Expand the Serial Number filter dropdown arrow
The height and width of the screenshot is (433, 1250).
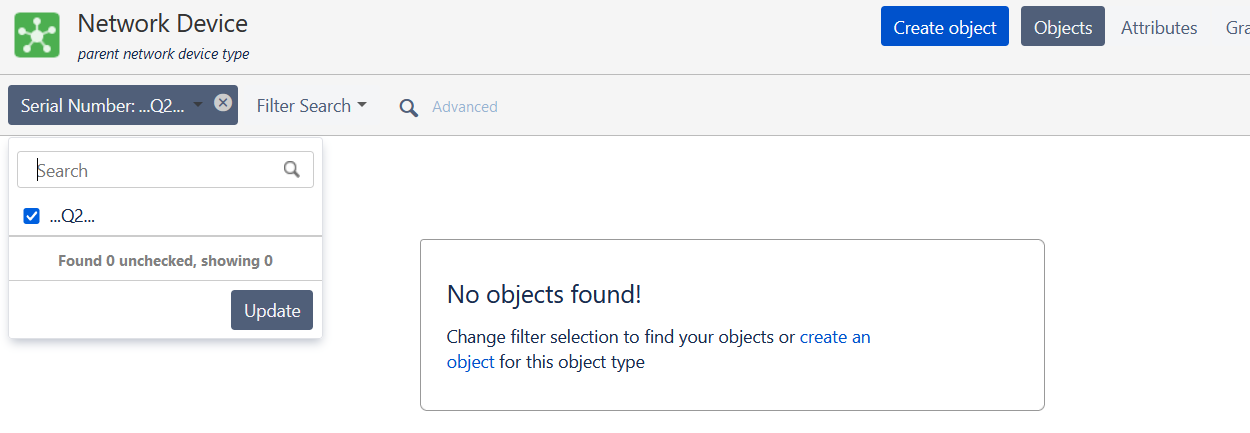point(198,105)
